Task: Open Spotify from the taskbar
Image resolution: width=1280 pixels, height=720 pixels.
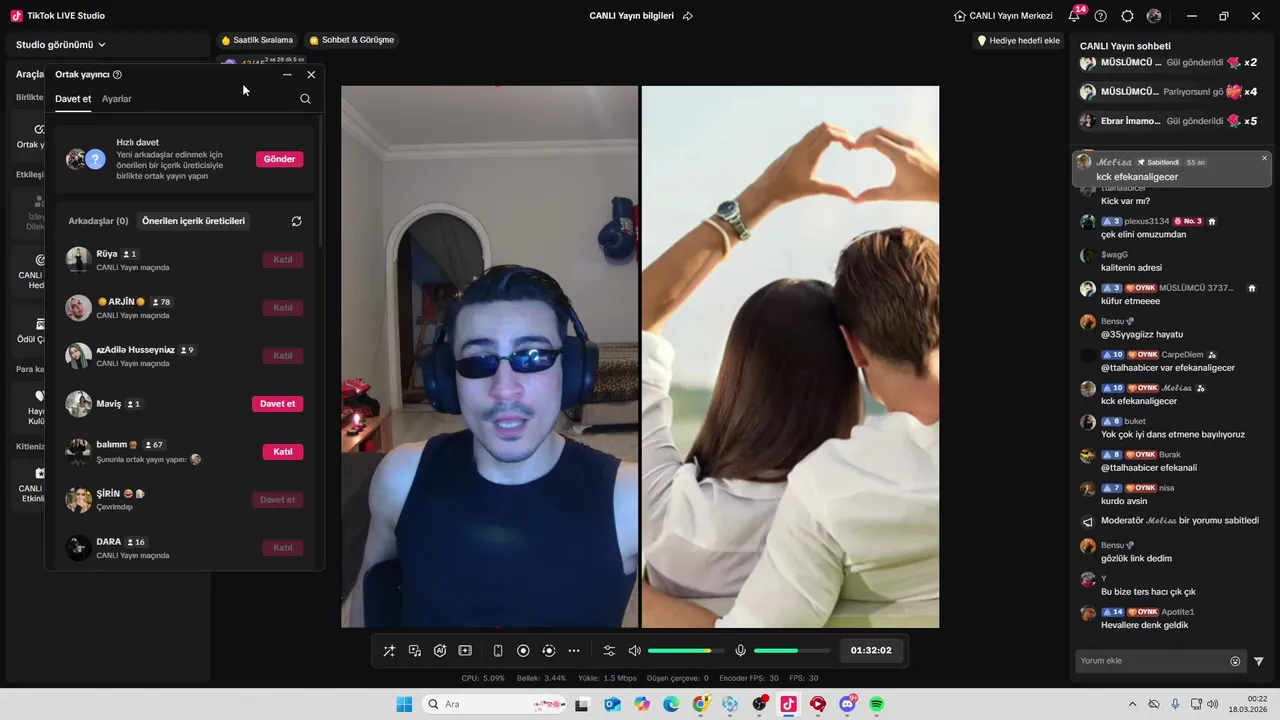Action: pos(877,704)
